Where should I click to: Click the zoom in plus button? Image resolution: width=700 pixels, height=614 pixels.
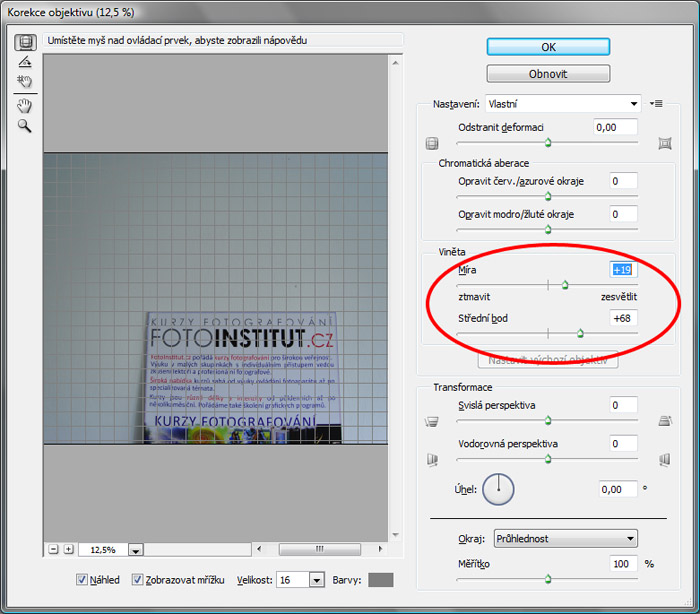[x=68, y=549]
